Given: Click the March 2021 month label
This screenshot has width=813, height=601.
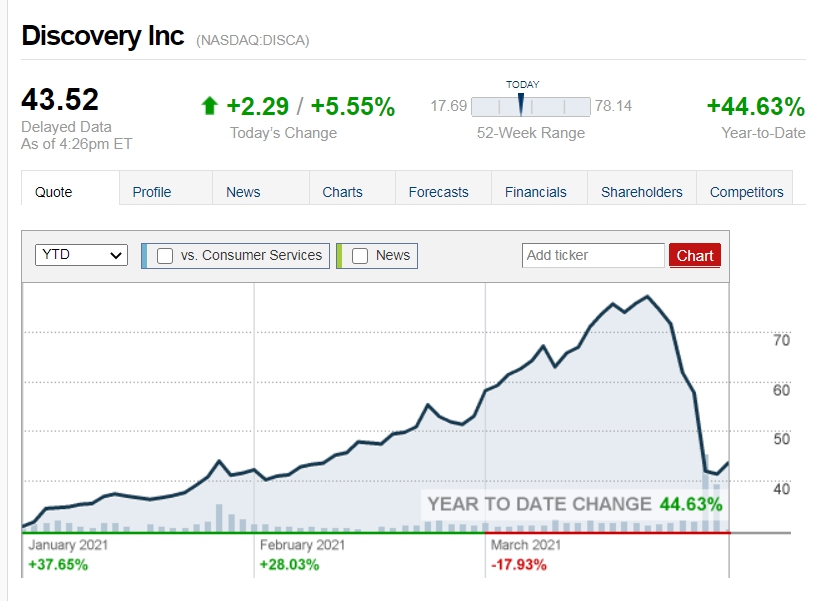Looking at the screenshot, I should click(x=526, y=545).
